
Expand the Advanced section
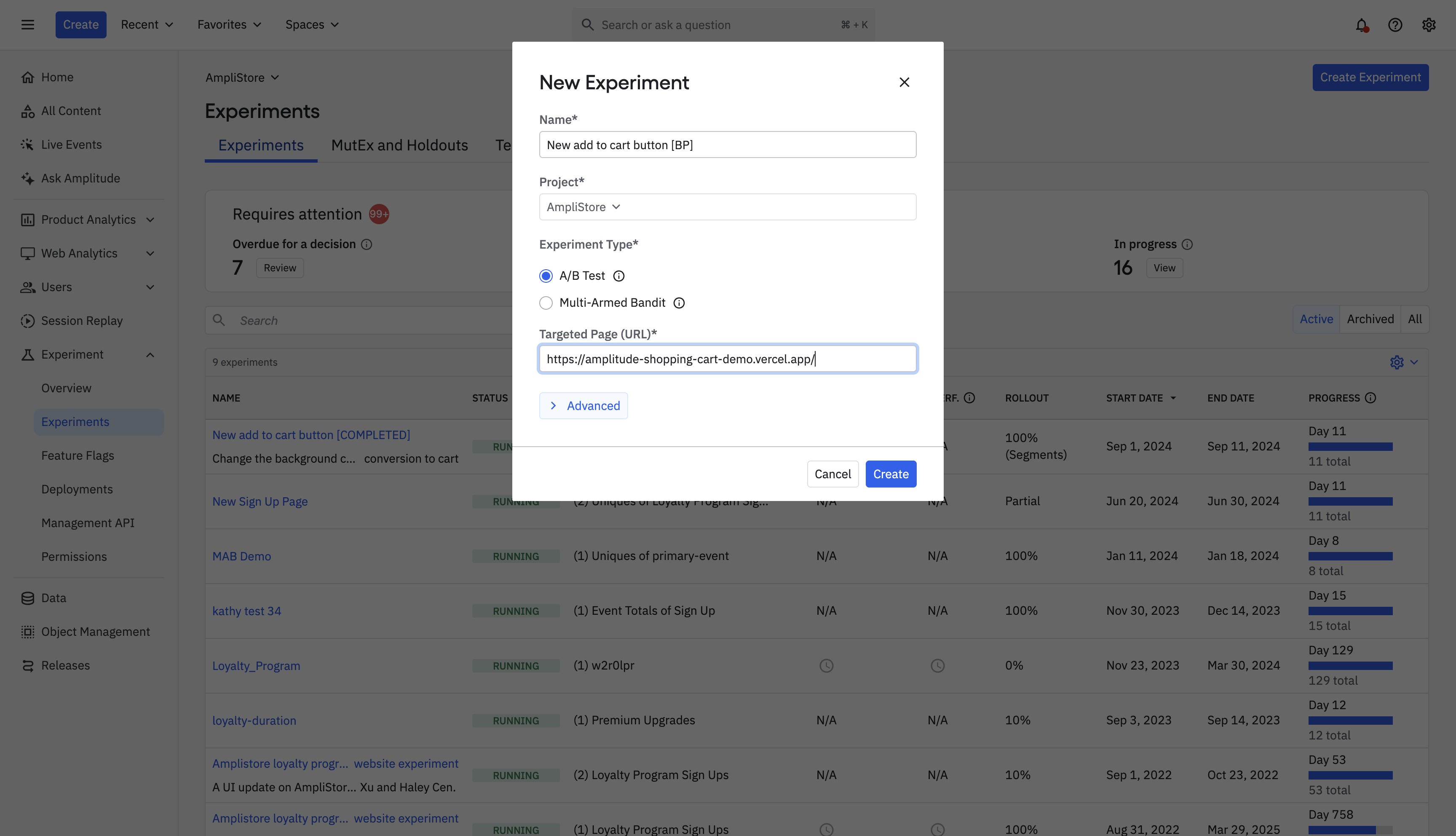[583, 406]
